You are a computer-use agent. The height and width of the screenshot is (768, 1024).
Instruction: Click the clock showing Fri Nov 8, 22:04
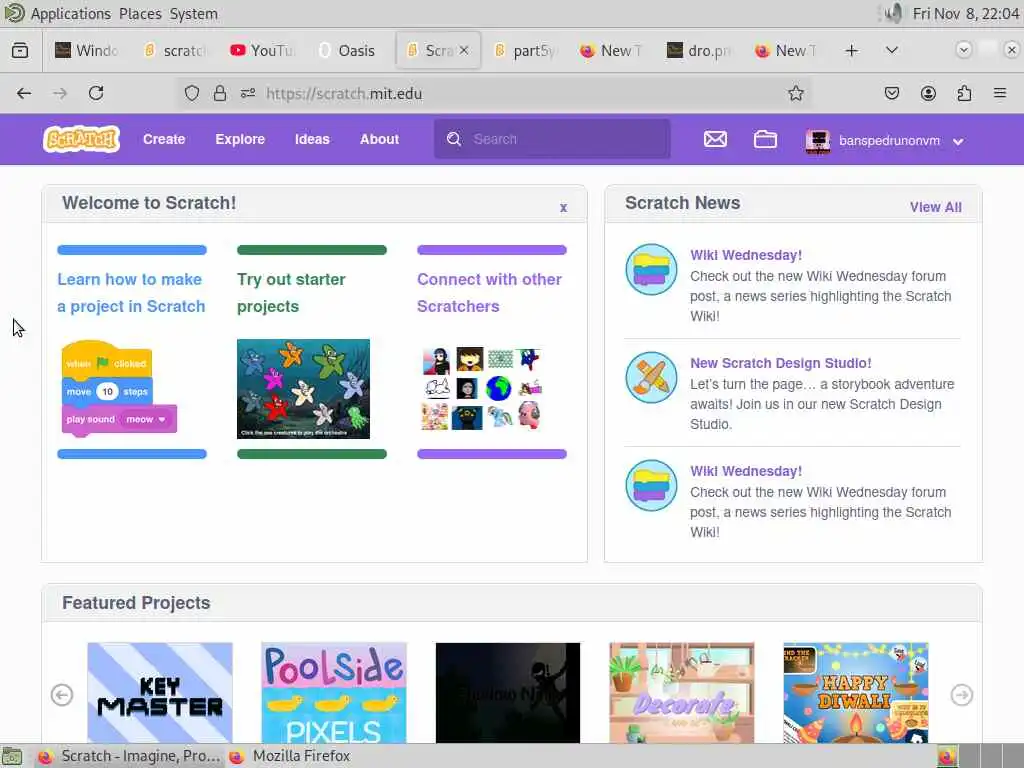(x=965, y=14)
